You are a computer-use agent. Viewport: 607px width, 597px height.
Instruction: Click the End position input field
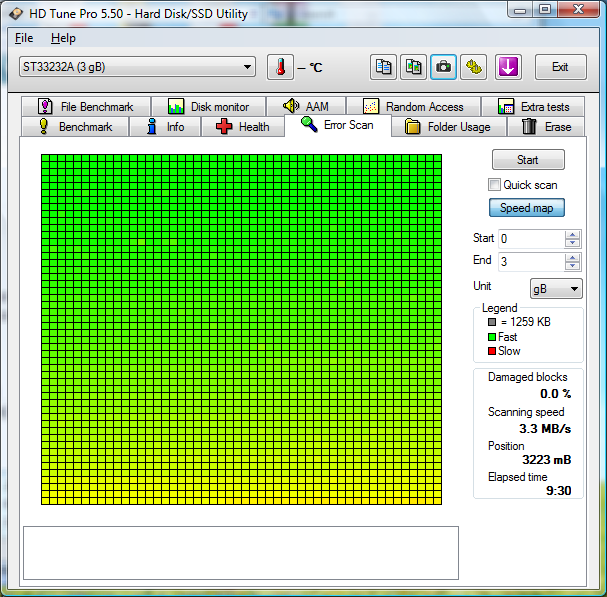(x=531, y=262)
